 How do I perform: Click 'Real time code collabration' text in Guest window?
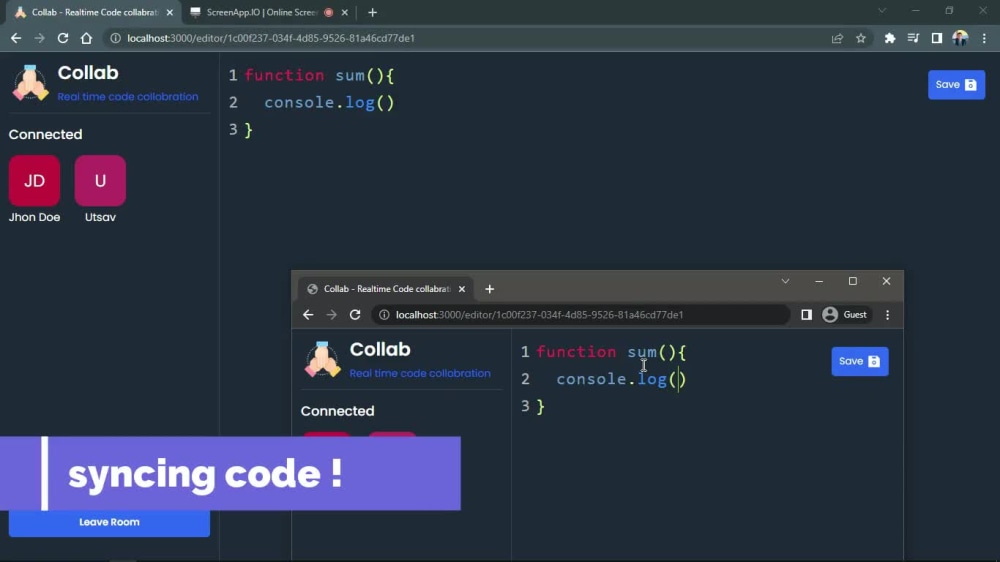tap(420, 374)
